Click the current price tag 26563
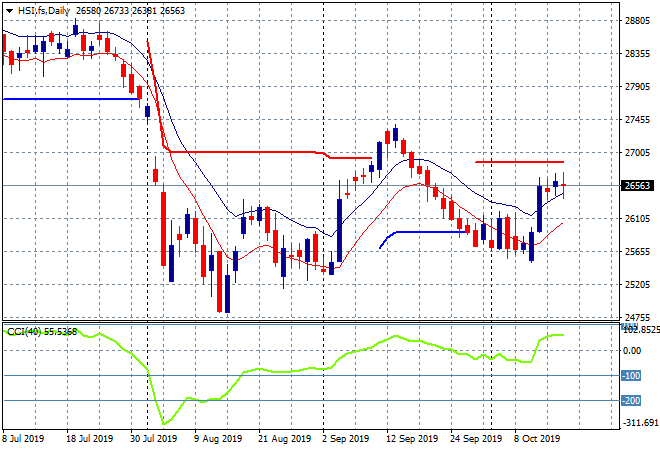 click(637, 186)
